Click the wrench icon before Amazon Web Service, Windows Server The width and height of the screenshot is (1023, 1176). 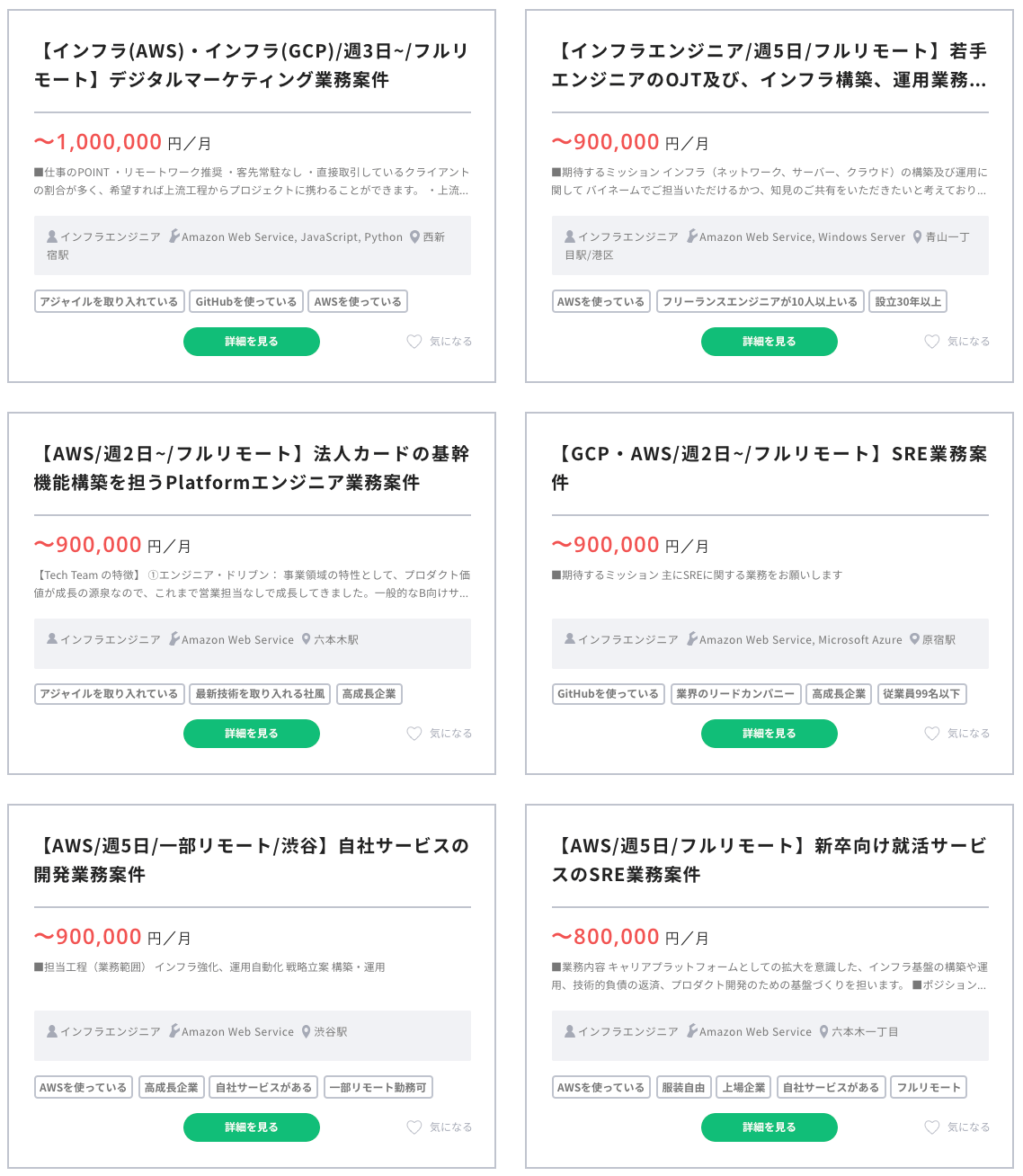tap(692, 236)
